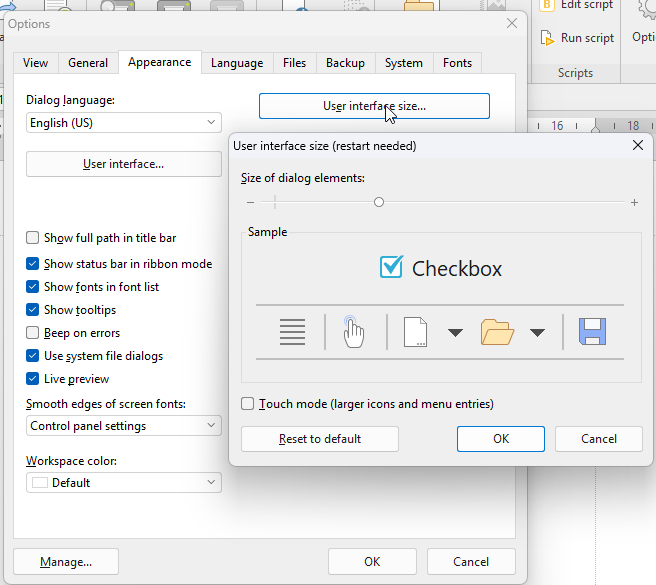Click the Manage... button

(66, 561)
